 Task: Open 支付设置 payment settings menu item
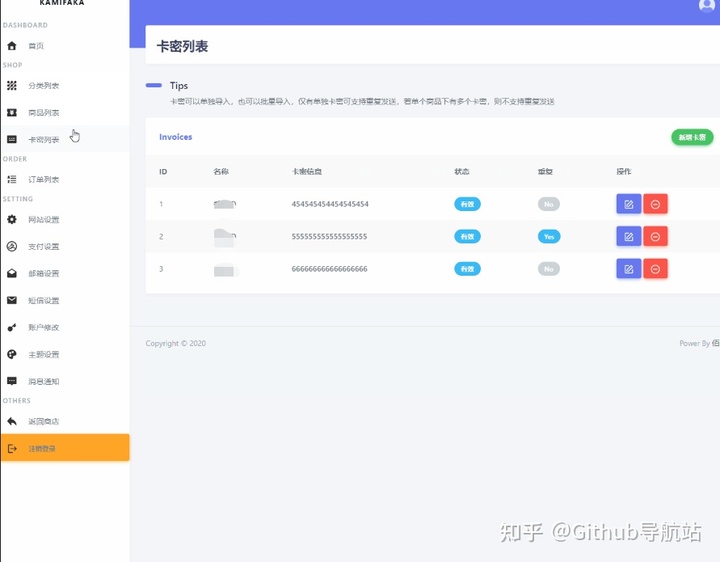[x=44, y=247]
